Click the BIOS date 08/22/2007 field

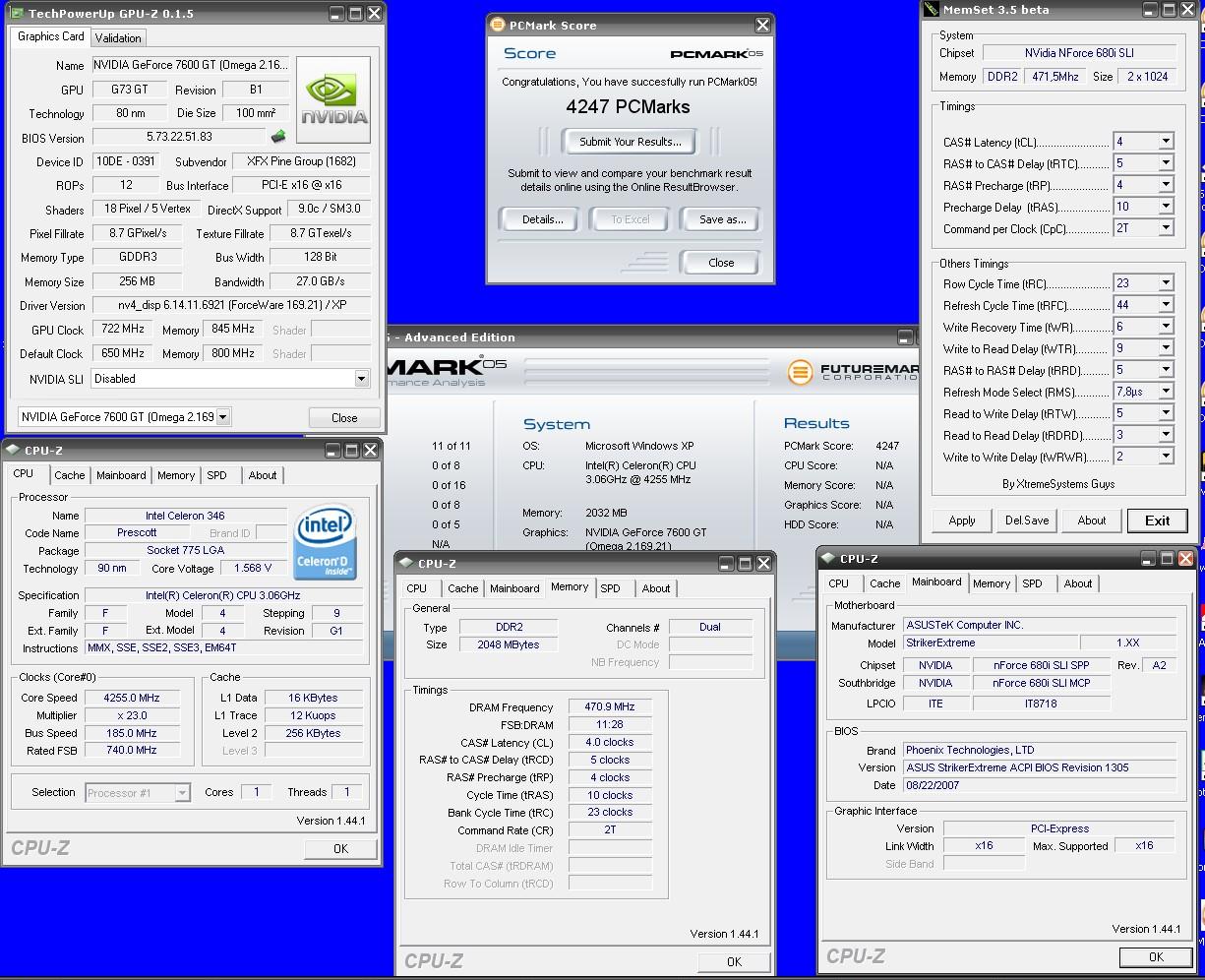(x=1040, y=785)
